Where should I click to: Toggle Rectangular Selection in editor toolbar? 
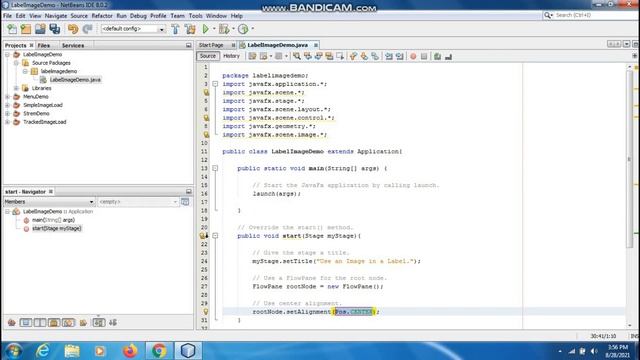[x=340, y=56]
